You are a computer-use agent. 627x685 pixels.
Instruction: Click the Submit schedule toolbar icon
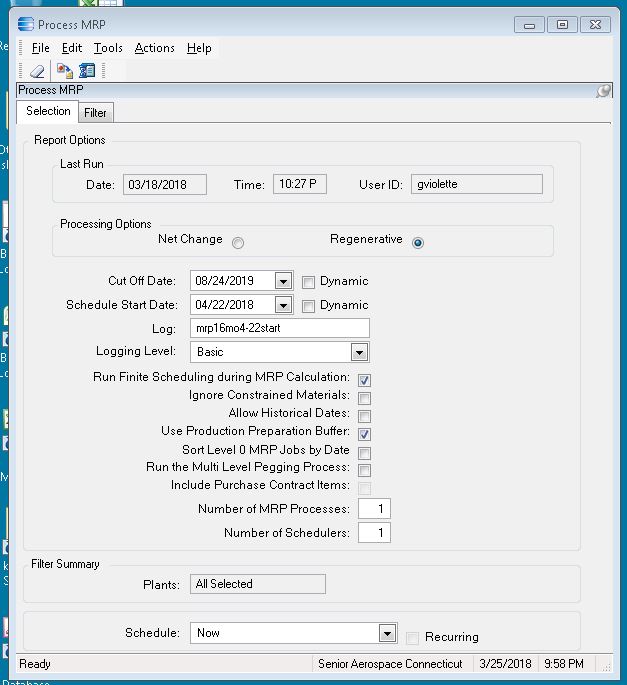87,71
